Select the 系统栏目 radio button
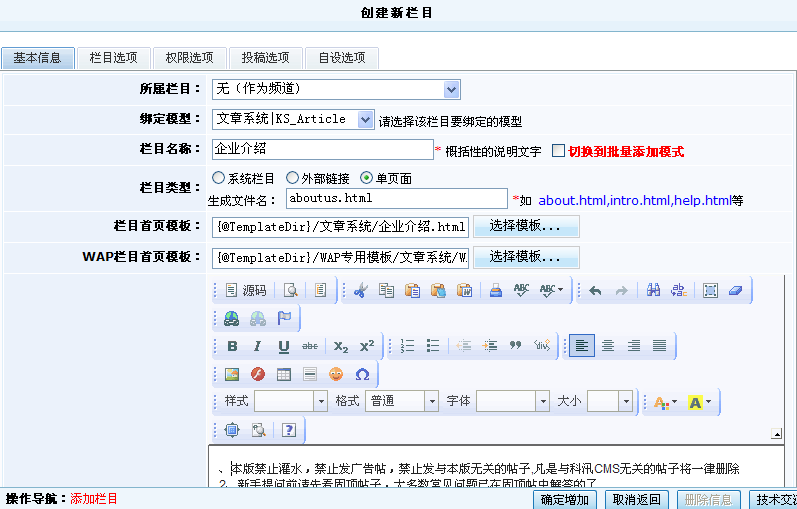Image resolution: width=797 pixels, height=509 pixels. (x=218, y=177)
